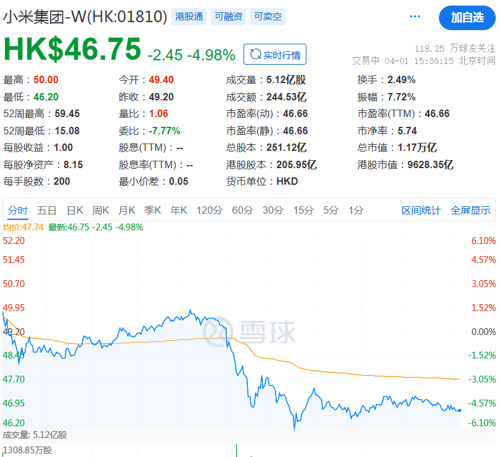Select the 60分 interval tab
Image resolution: width=500 pixels, height=457 pixels.
[242, 210]
